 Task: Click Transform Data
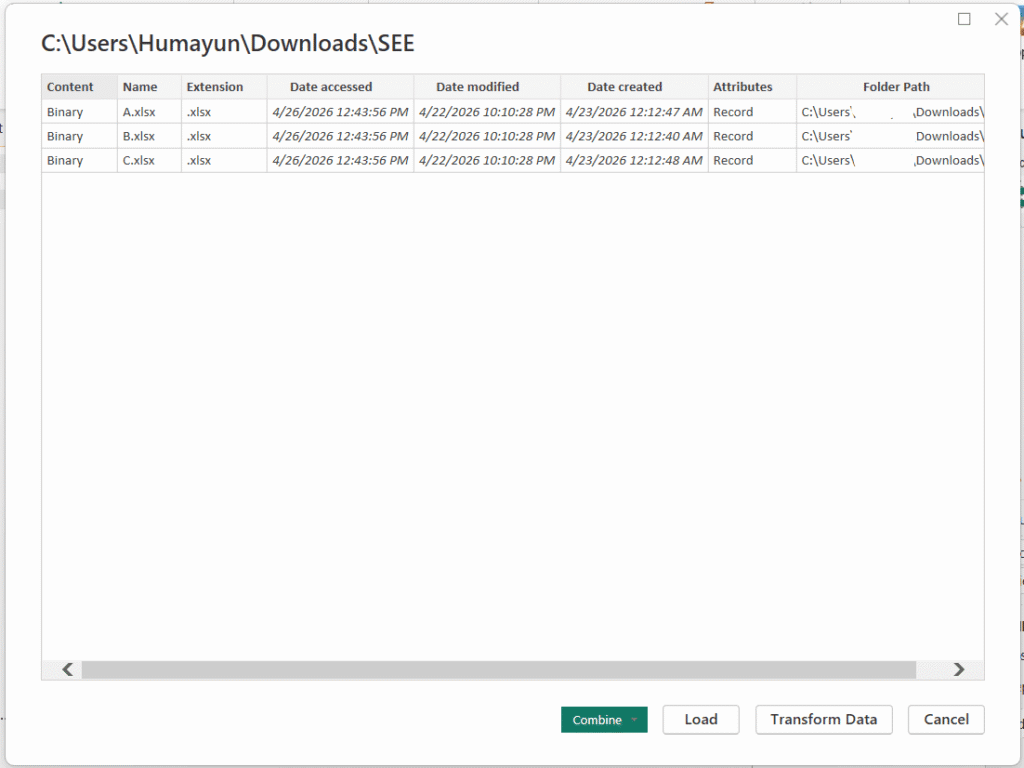point(823,719)
